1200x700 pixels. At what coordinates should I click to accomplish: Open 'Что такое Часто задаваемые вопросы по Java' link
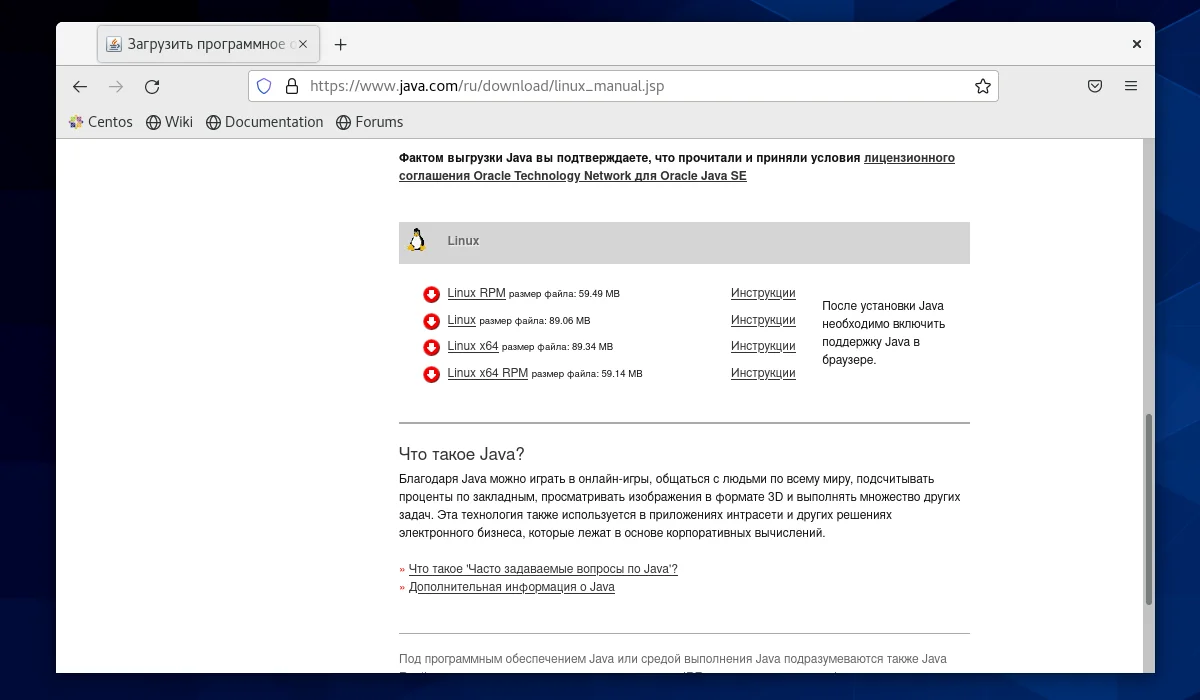pyautogui.click(x=543, y=569)
